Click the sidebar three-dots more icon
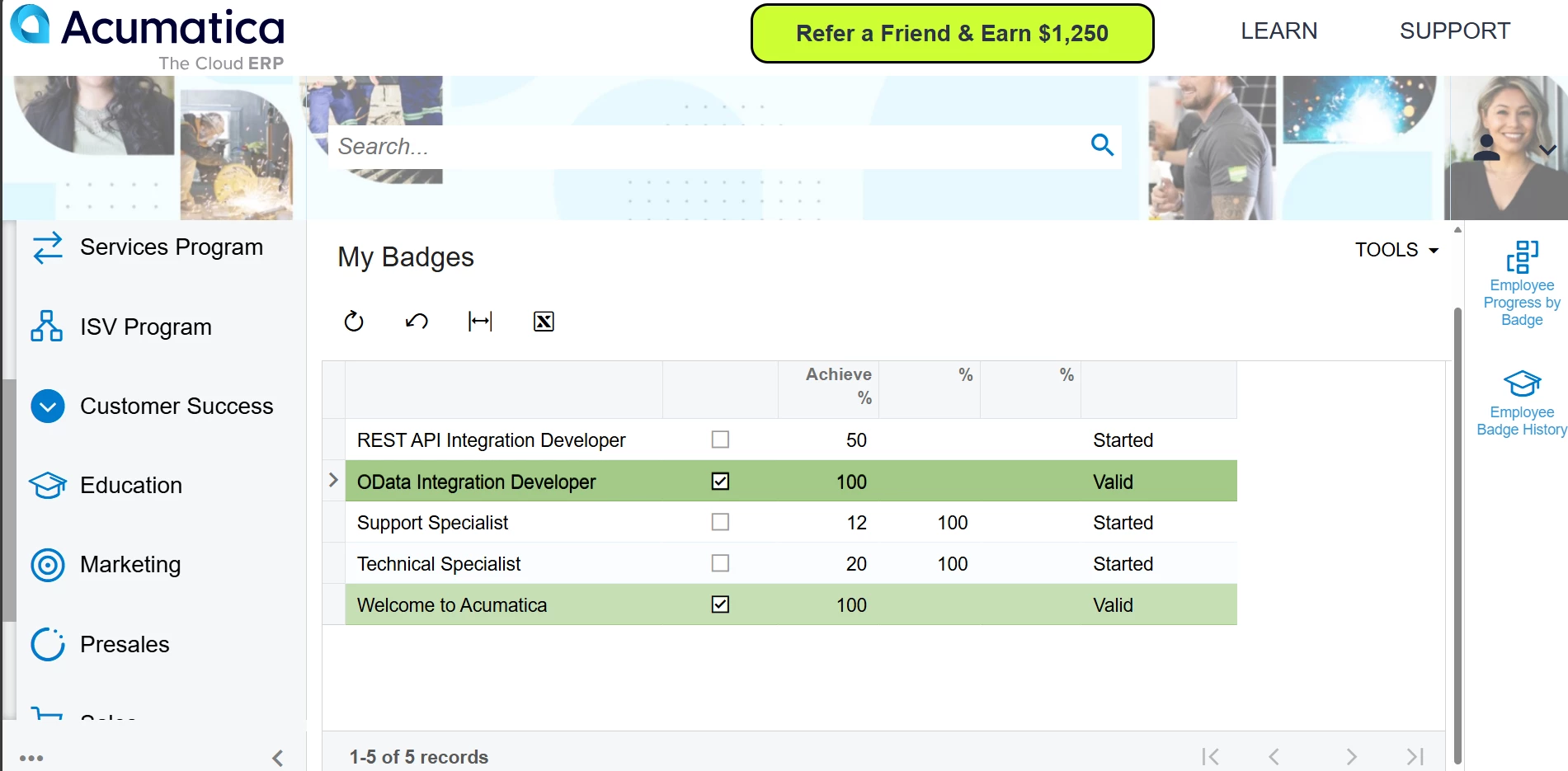Viewport: 1568px width, 771px height. pyautogui.click(x=31, y=758)
